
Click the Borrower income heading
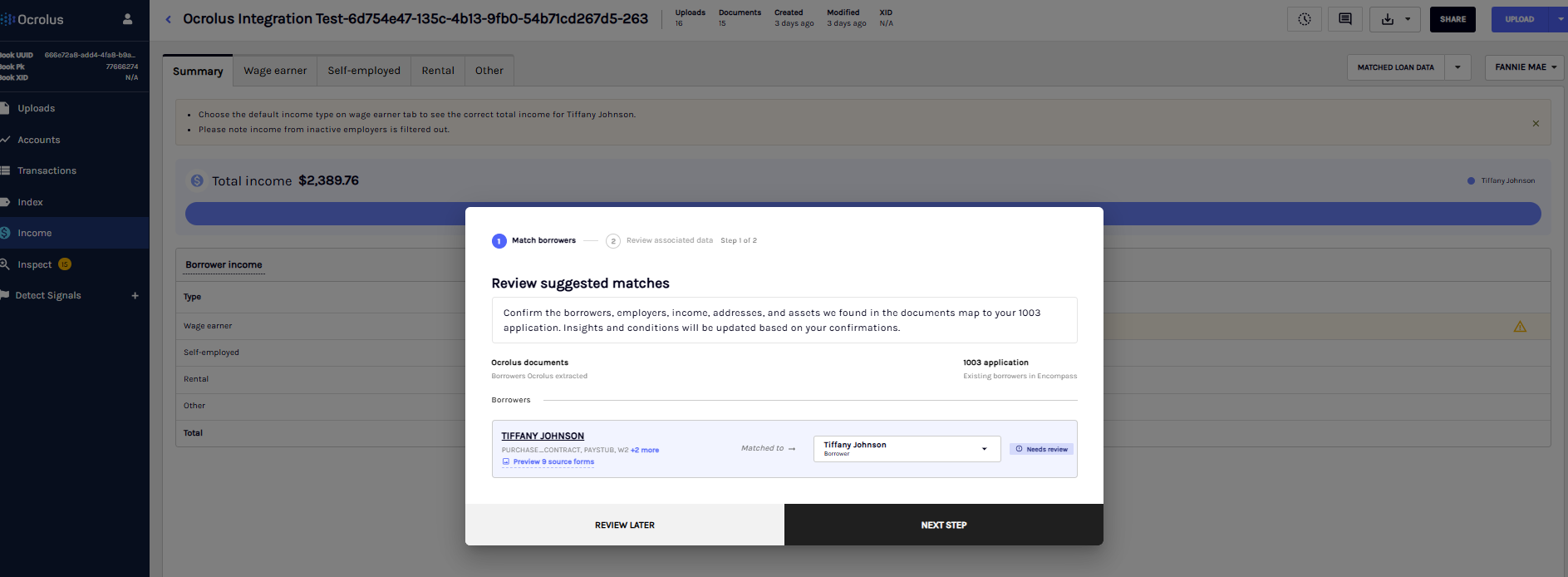click(x=224, y=264)
